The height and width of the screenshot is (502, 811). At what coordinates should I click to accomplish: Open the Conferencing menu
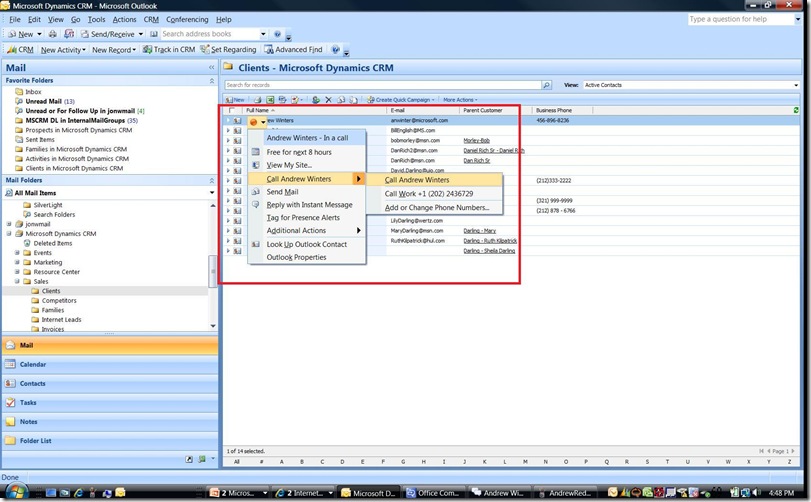(x=187, y=20)
